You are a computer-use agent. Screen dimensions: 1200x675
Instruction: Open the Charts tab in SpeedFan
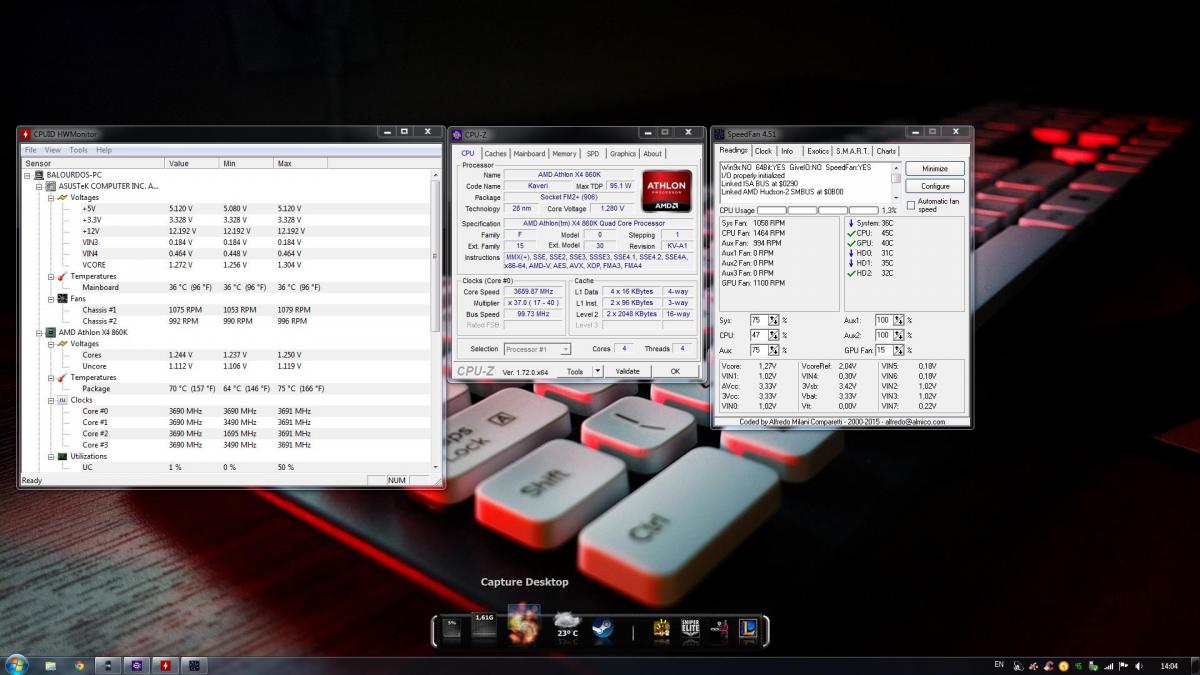tap(886, 151)
